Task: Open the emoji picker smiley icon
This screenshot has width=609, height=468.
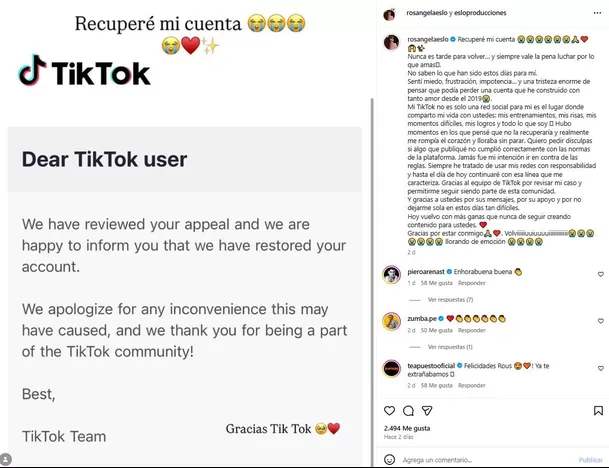Action: [389, 459]
